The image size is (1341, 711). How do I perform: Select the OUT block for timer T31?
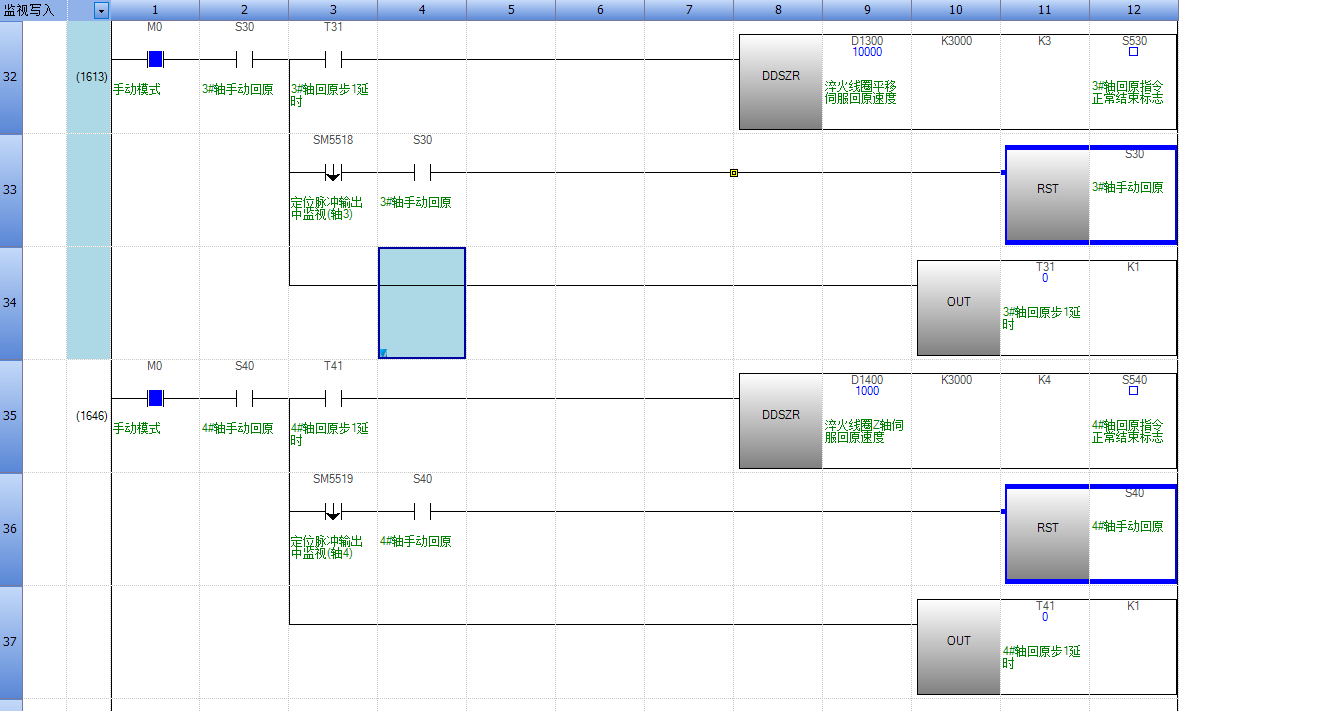(958, 308)
